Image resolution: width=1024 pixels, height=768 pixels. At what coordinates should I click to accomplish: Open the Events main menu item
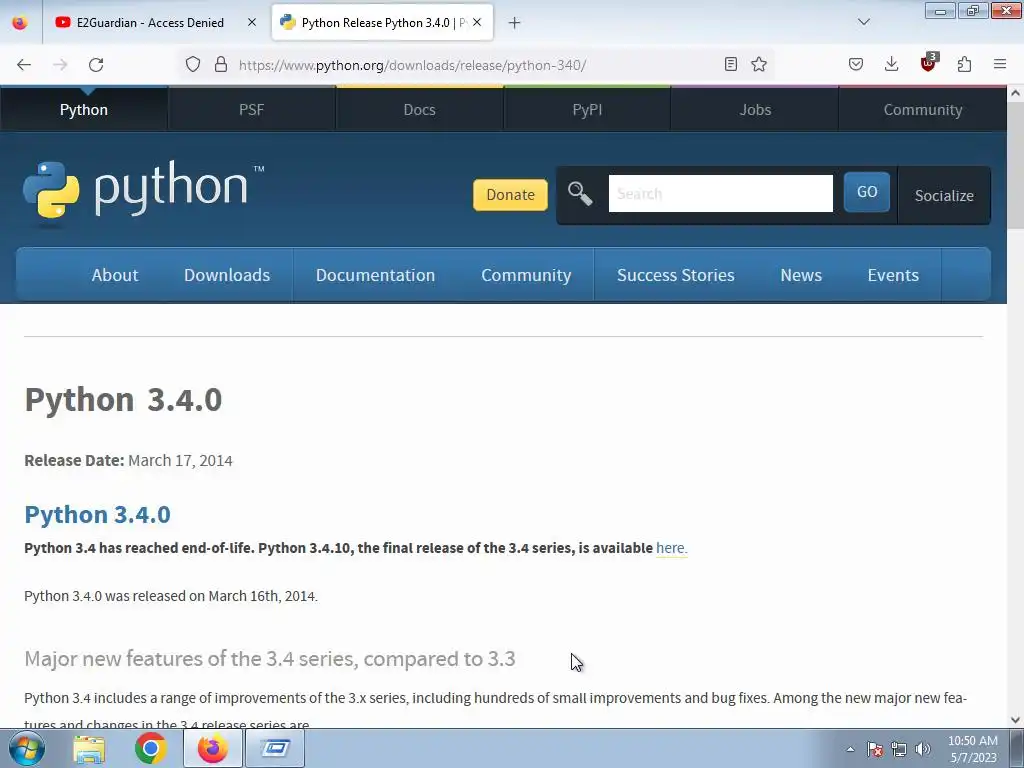(x=893, y=275)
